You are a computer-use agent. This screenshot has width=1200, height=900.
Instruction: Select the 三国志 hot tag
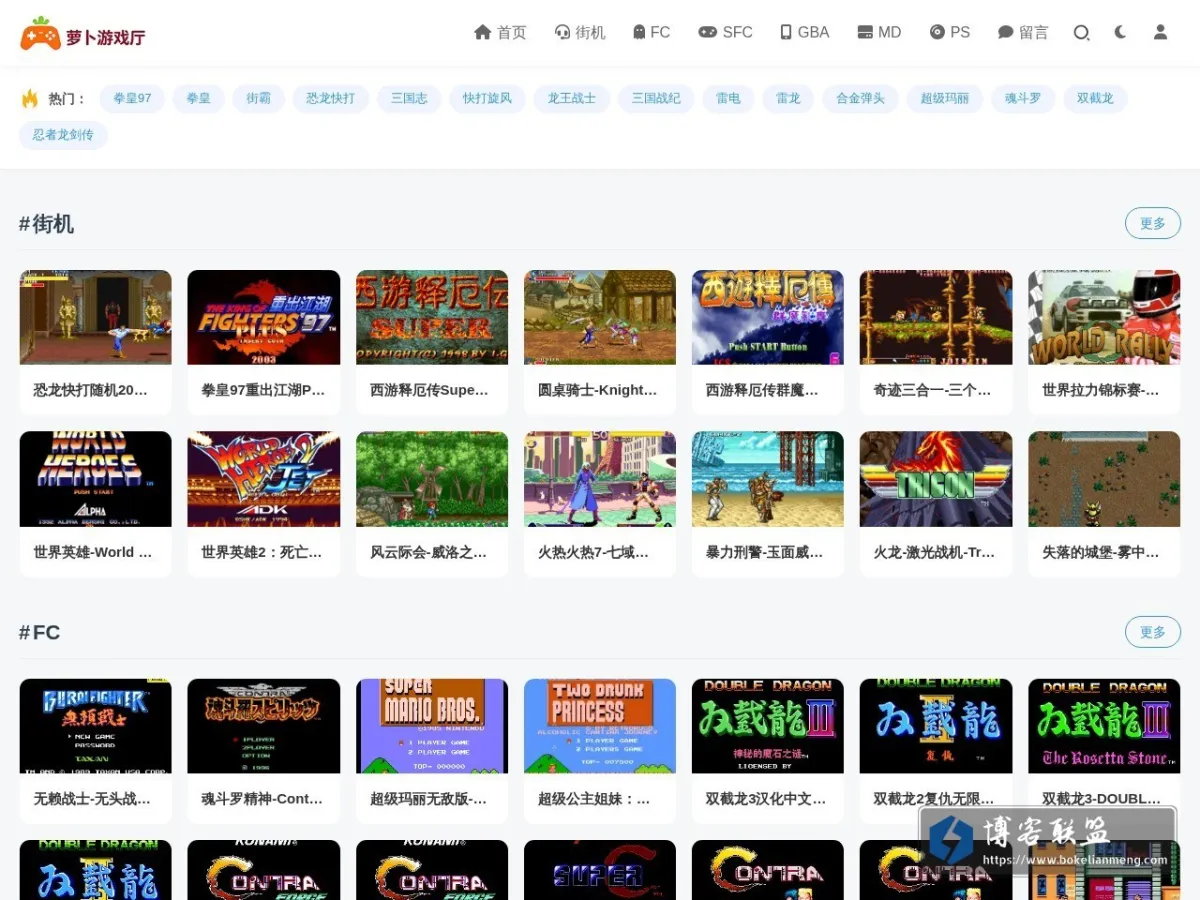pos(409,98)
